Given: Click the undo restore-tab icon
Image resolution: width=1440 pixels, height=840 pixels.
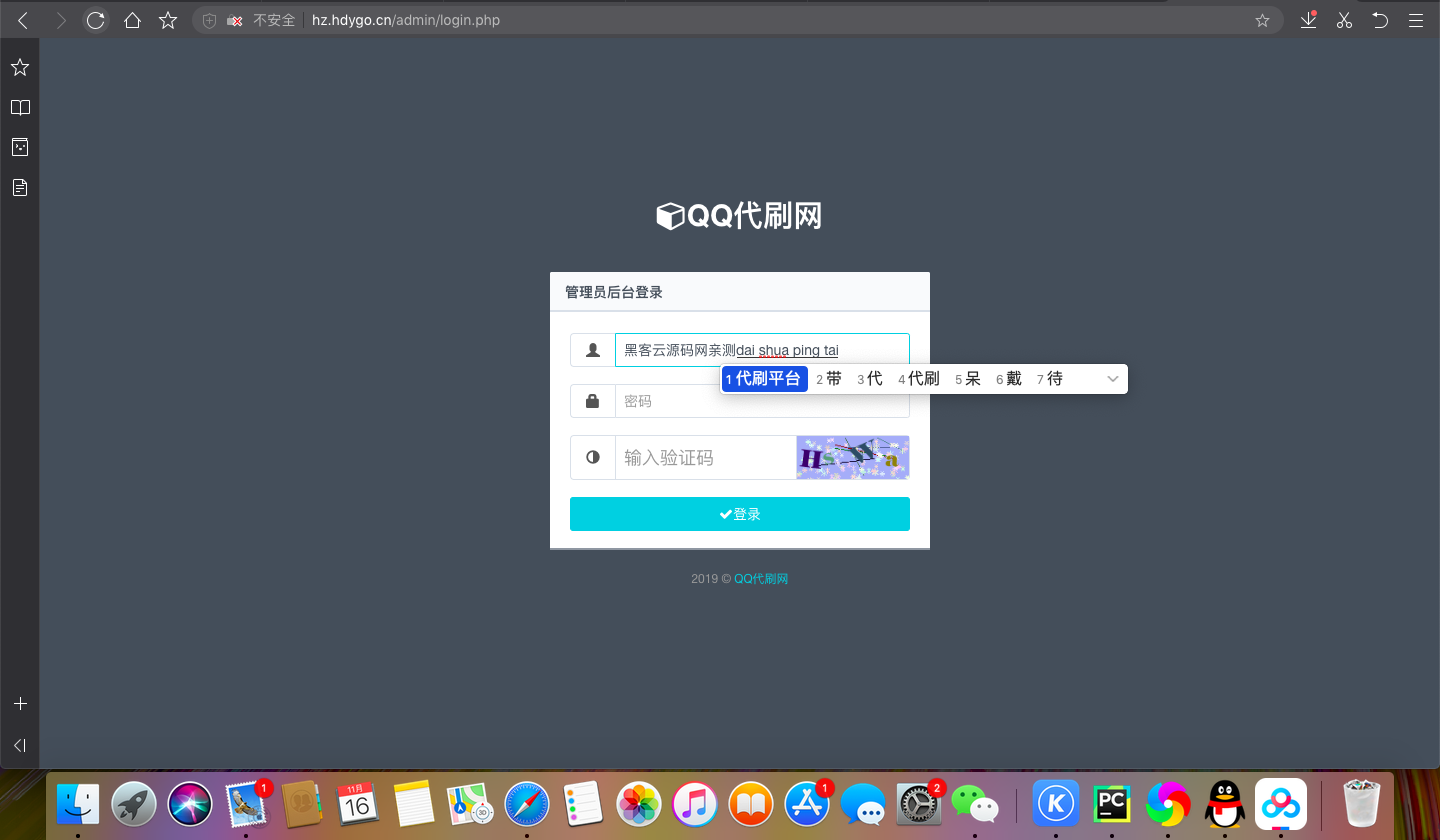Looking at the screenshot, I should click(1380, 20).
